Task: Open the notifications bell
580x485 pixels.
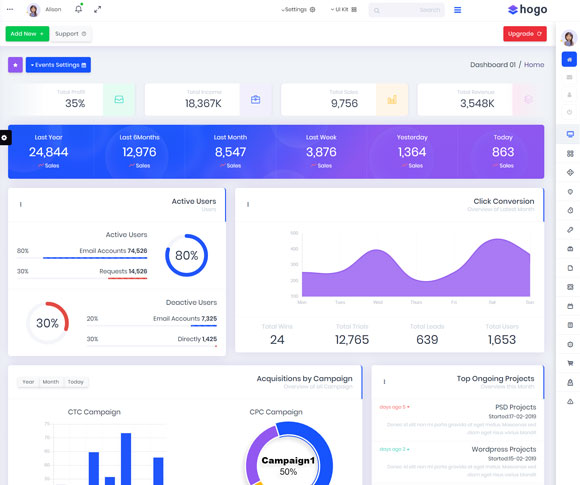Action: 78,9
